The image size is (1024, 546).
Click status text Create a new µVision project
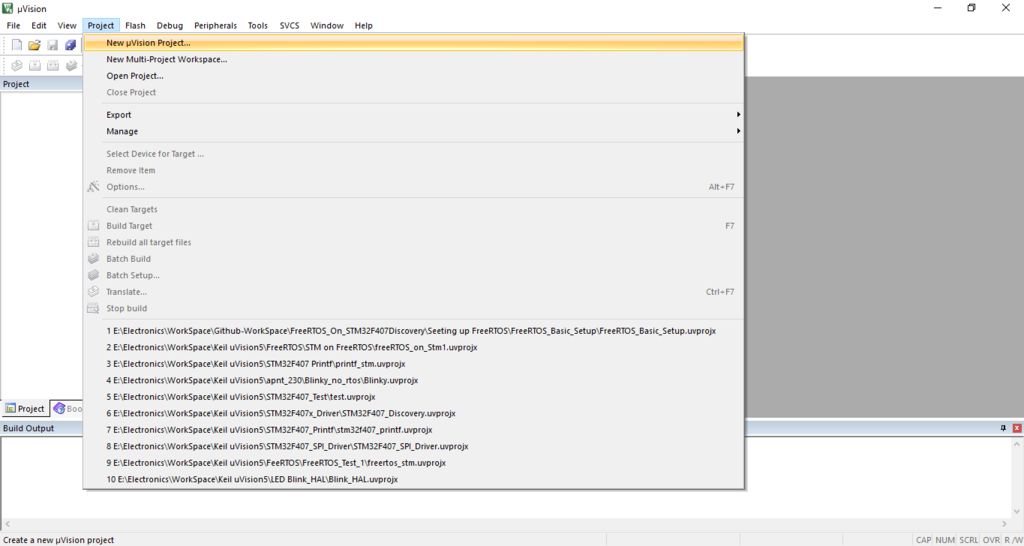59,540
